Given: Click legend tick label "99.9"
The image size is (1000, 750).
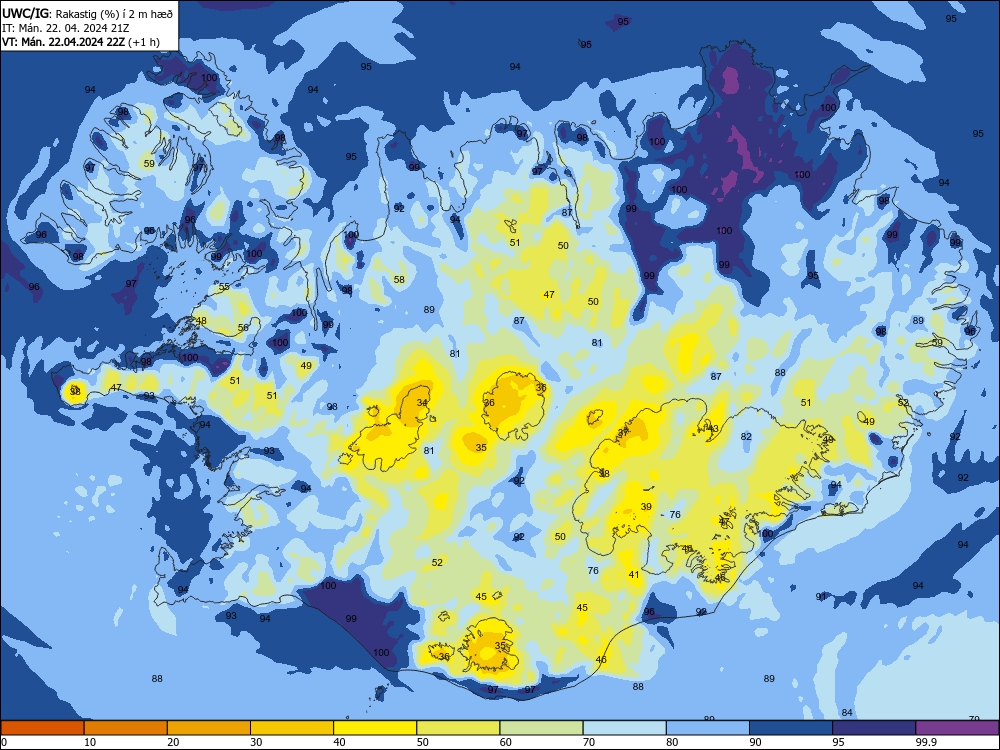Looking at the screenshot, I should pyautogui.click(x=926, y=742).
